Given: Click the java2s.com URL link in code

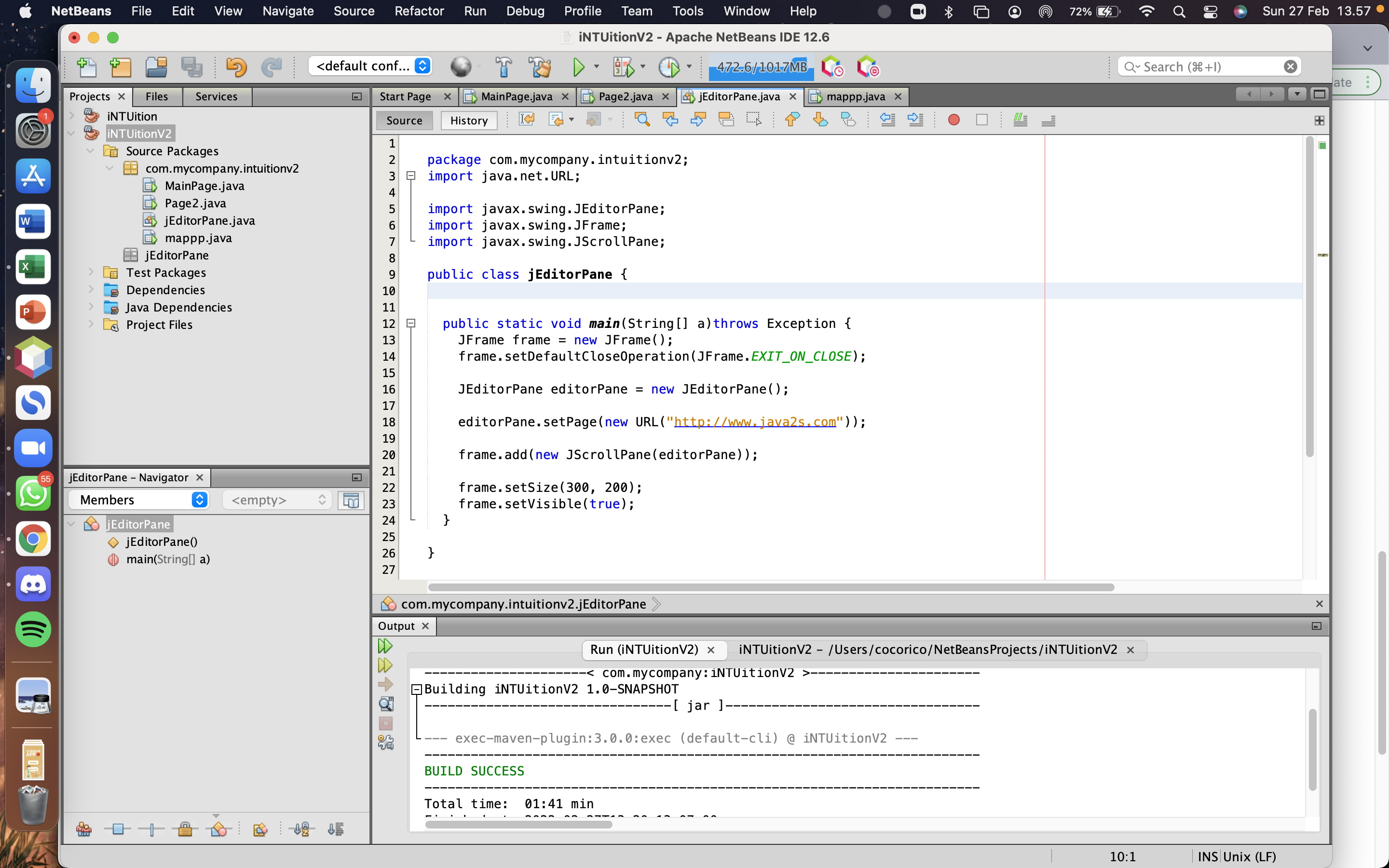Looking at the screenshot, I should 754,422.
